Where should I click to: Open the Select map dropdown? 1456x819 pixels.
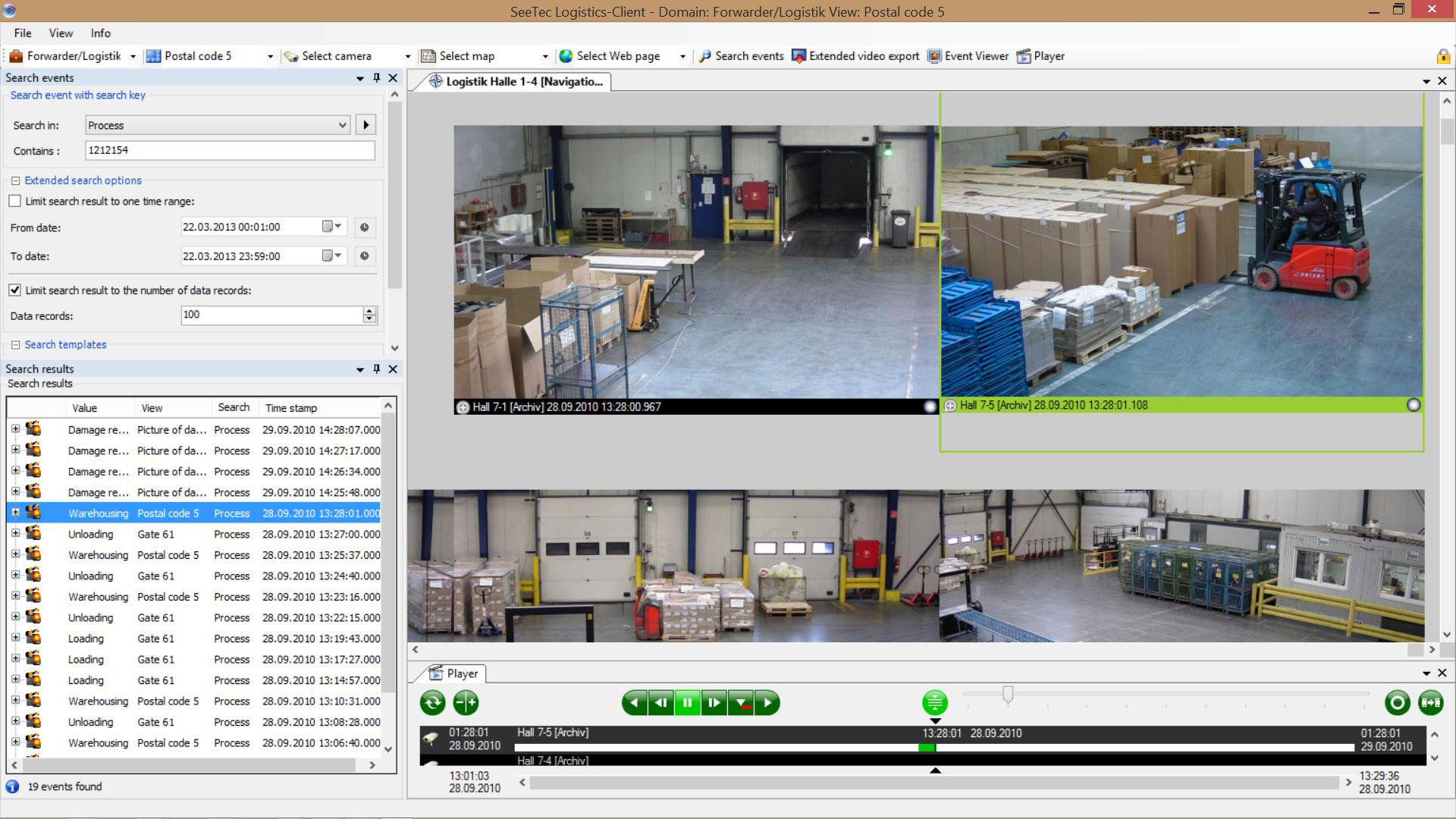pyautogui.click(x=544, y=56)
